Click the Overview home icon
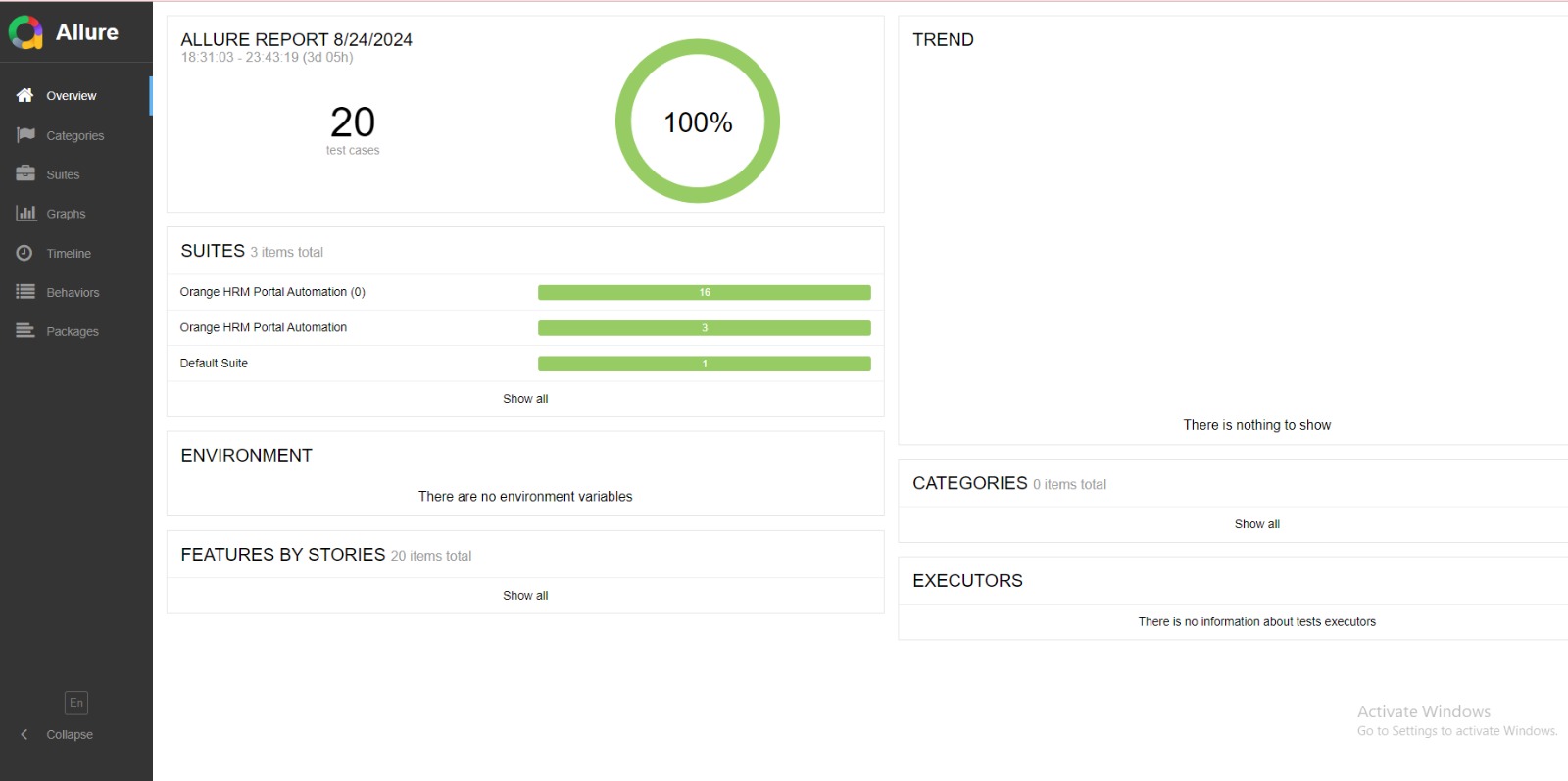Screen dimensions: 1568x781 [25, 95]
